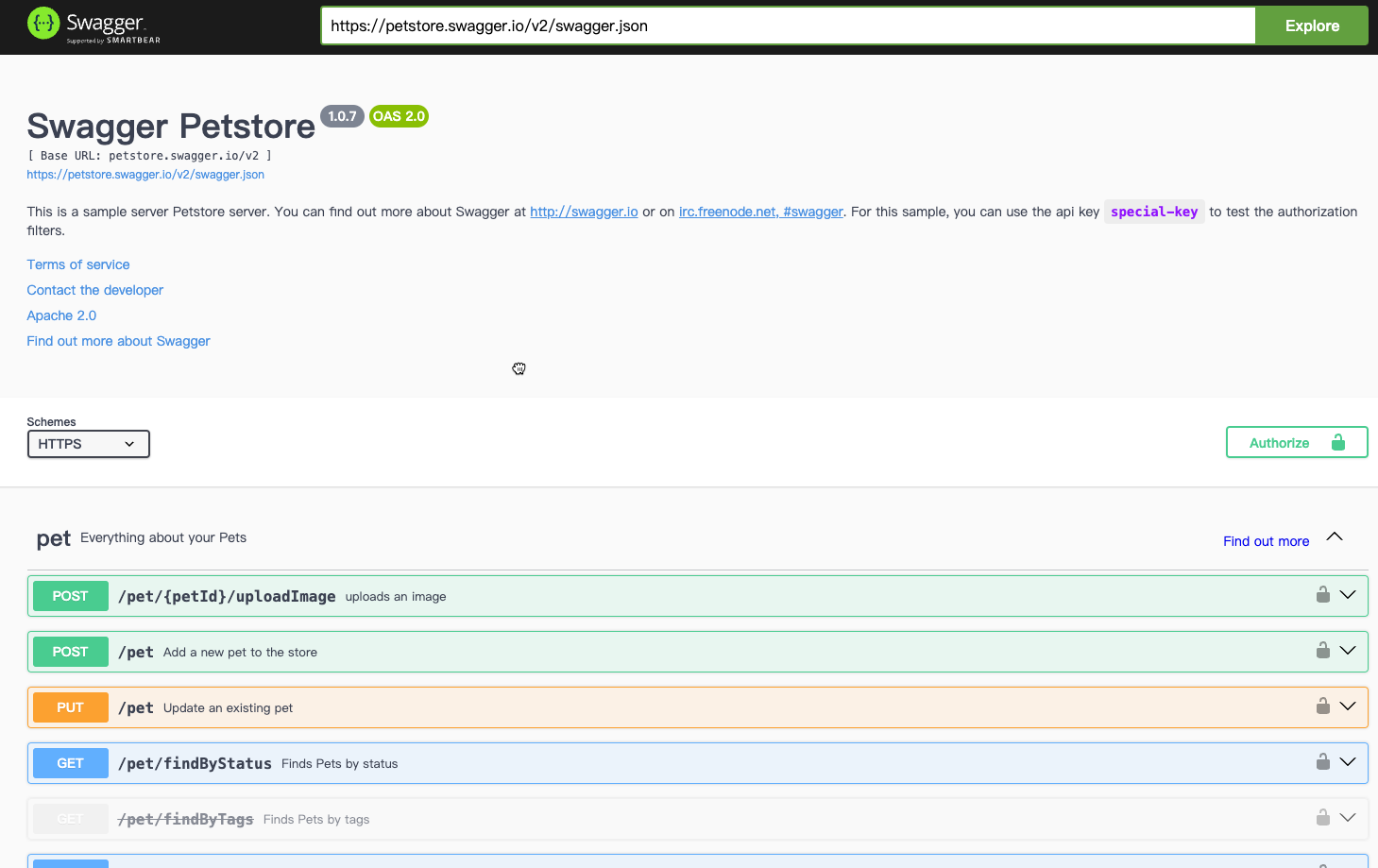Click the Explore button
1378x868 pixels.
coord(1311,26)
